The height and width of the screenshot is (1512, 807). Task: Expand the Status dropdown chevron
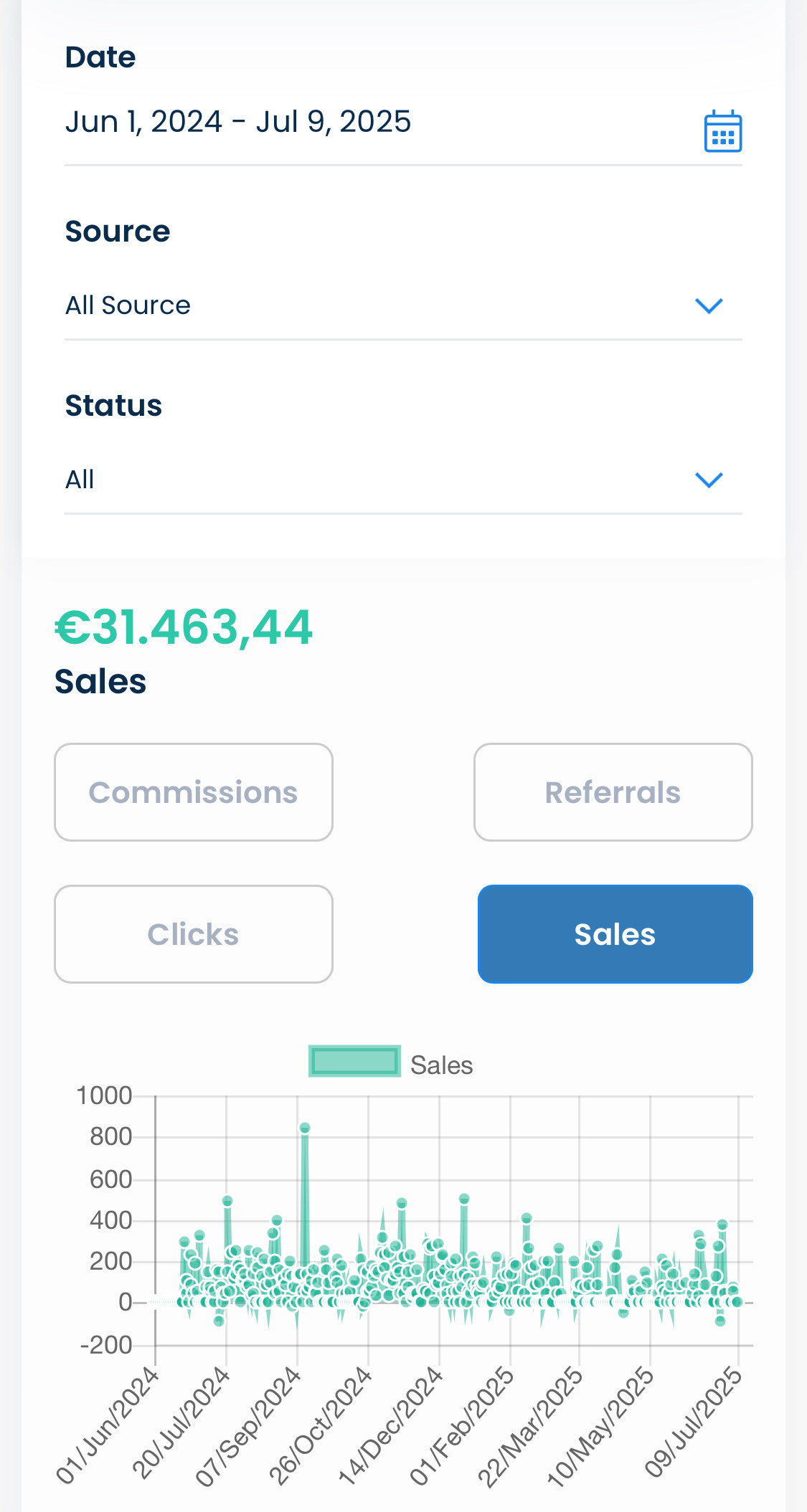coord(709,480)
